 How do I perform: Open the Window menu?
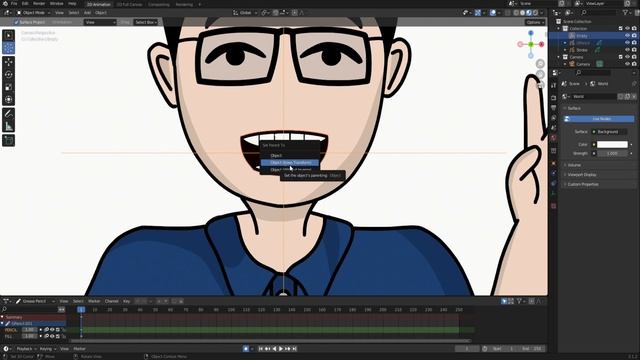[x=56, y=4]
